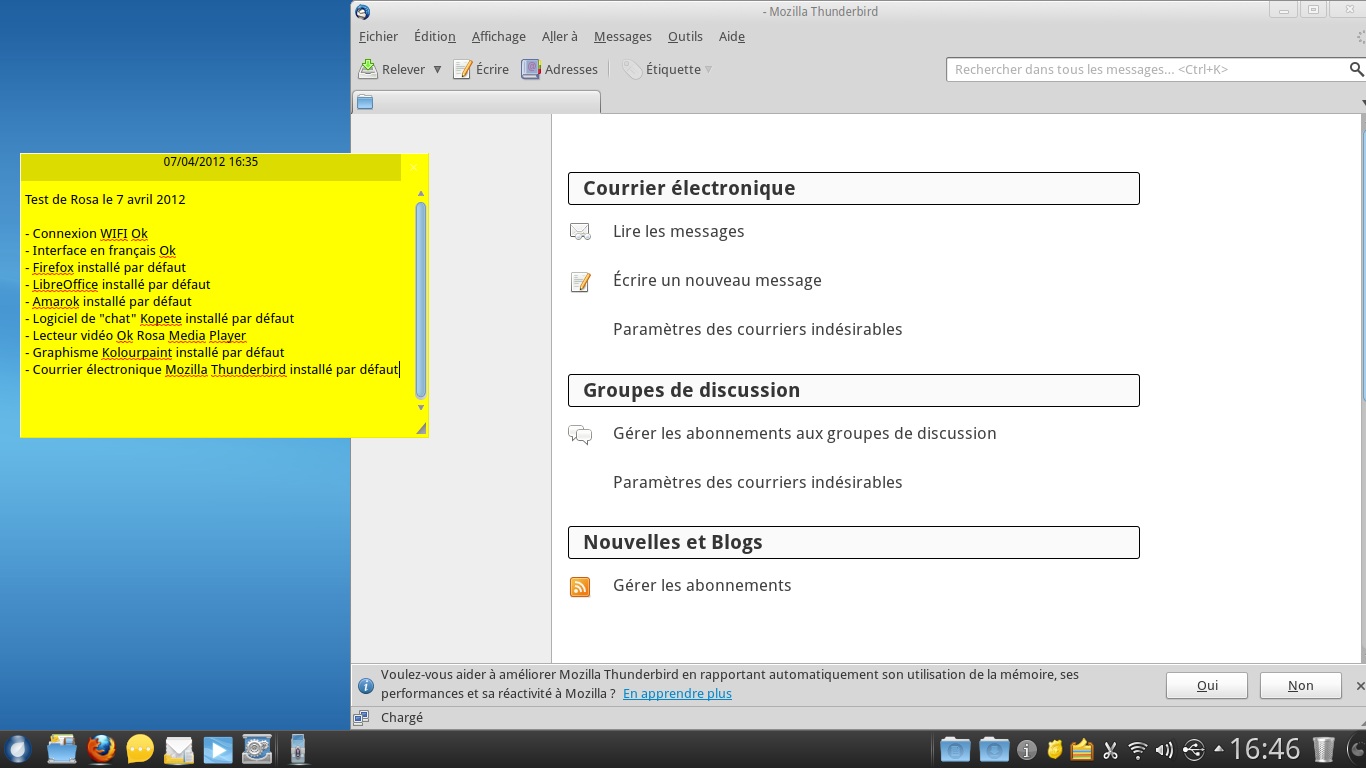The height and width of the screenshot is (768, 1366).
Task: Click the magnifier icon in the search box
Action: (x=1356, y=69)
